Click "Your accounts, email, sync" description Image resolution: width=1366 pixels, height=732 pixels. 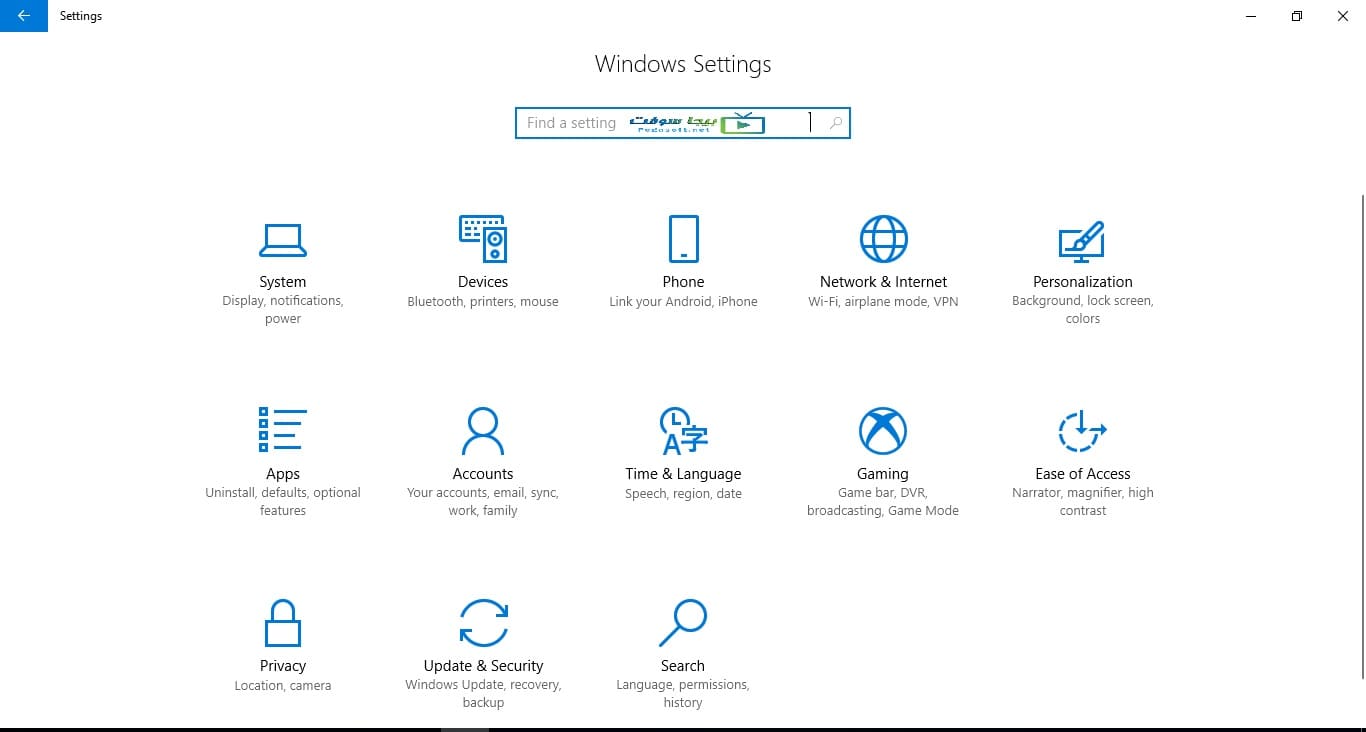(x=483, y=502)
